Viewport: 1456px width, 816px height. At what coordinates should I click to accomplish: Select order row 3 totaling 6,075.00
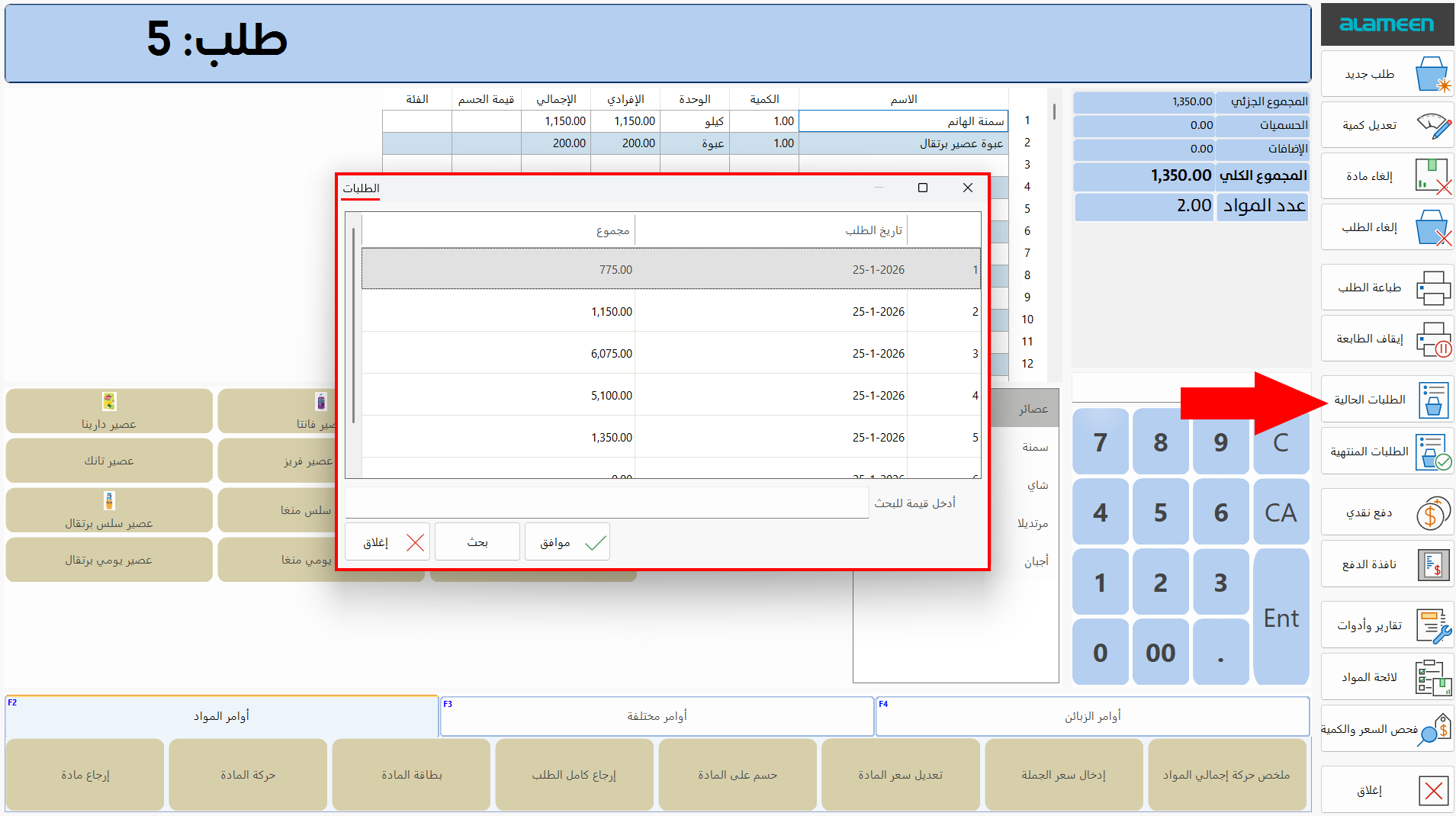click(x=671, y=354)
